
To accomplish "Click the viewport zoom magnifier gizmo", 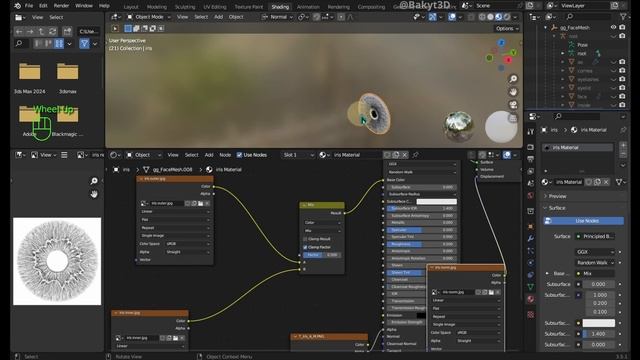I will [513, 79].
